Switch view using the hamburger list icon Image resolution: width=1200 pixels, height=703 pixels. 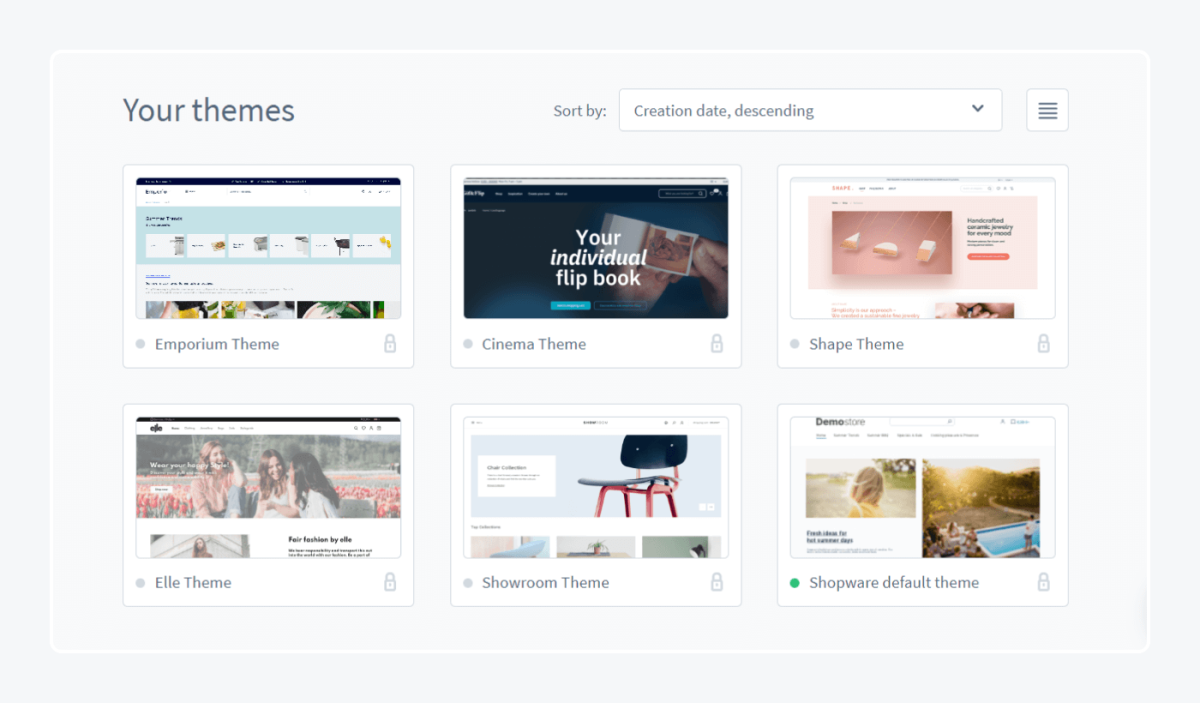pos(1047,110)
